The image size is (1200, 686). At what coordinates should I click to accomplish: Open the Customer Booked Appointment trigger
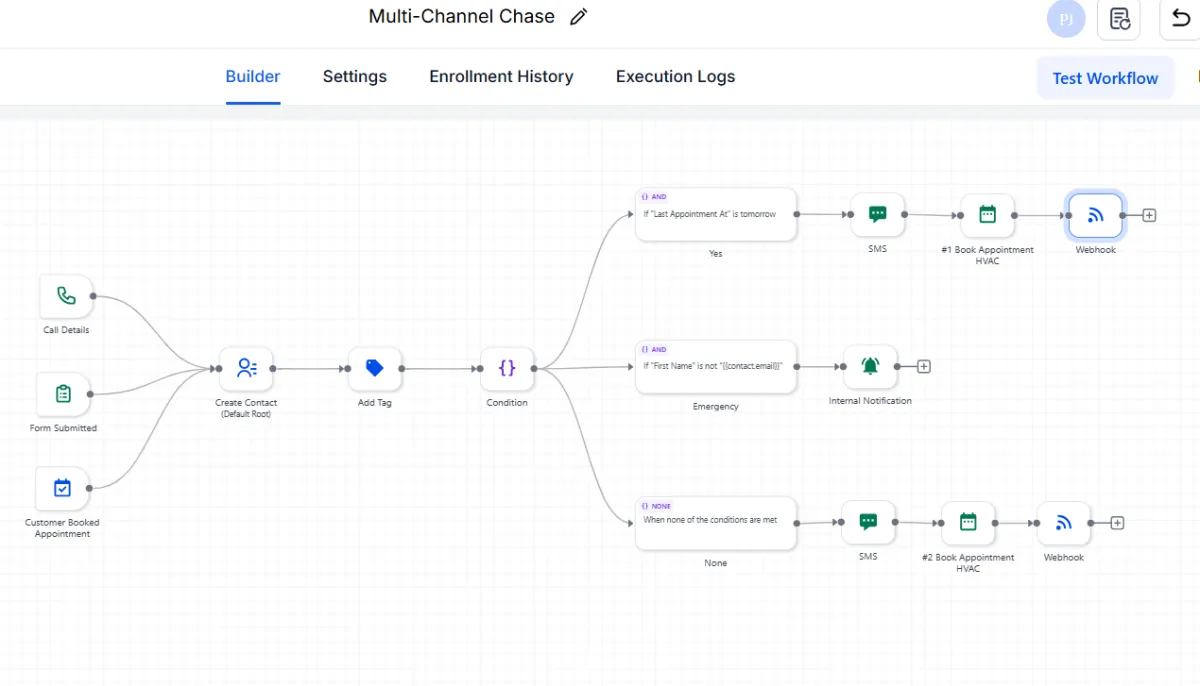click(62, 488)
